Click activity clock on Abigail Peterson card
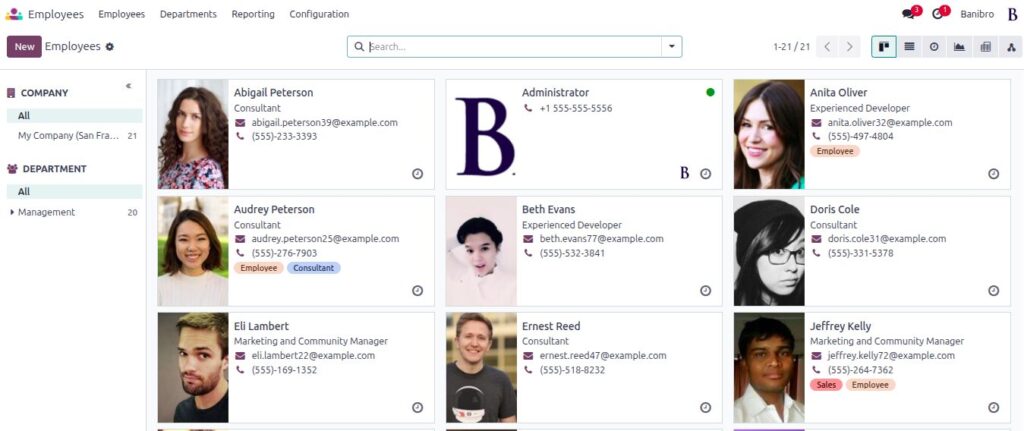 [x=417, y=174]
